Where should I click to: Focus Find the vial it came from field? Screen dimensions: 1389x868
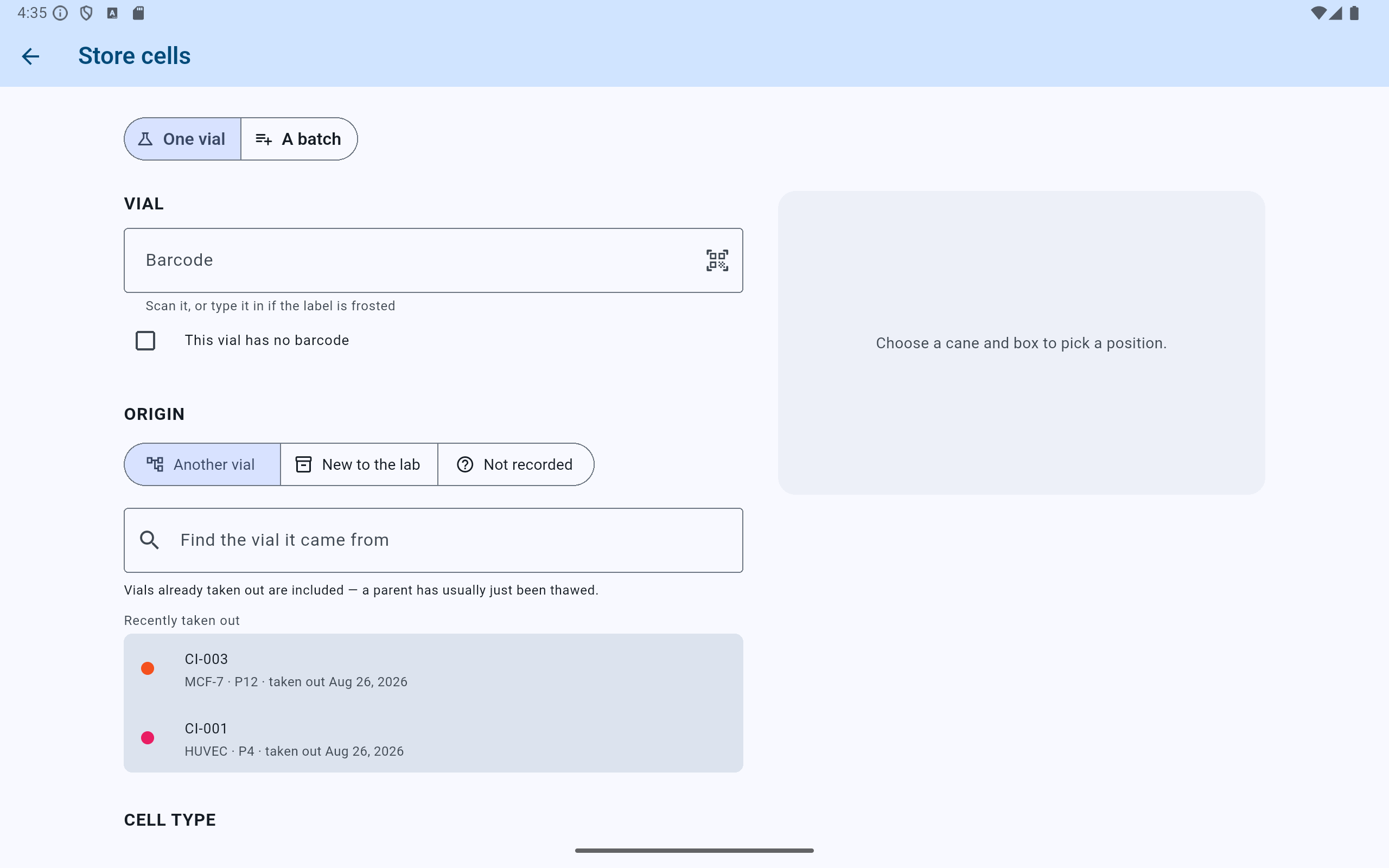pos(434,540)
